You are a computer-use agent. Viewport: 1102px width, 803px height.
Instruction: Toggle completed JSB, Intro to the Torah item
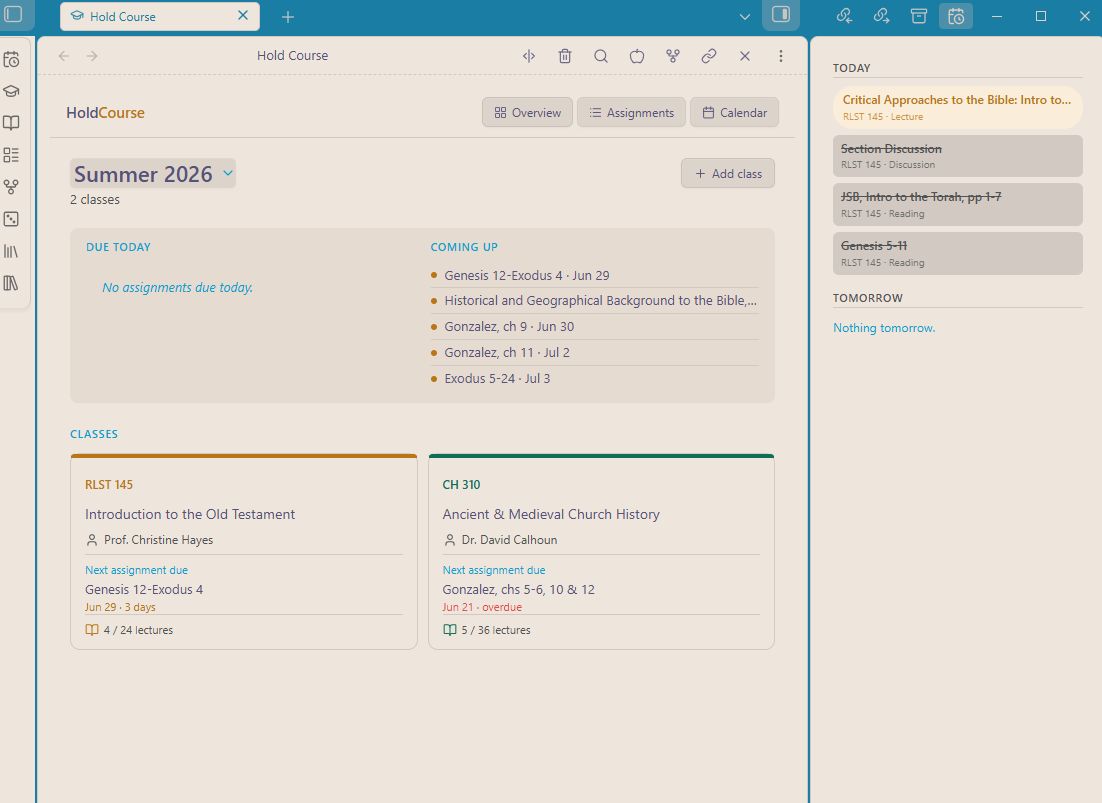957,204
